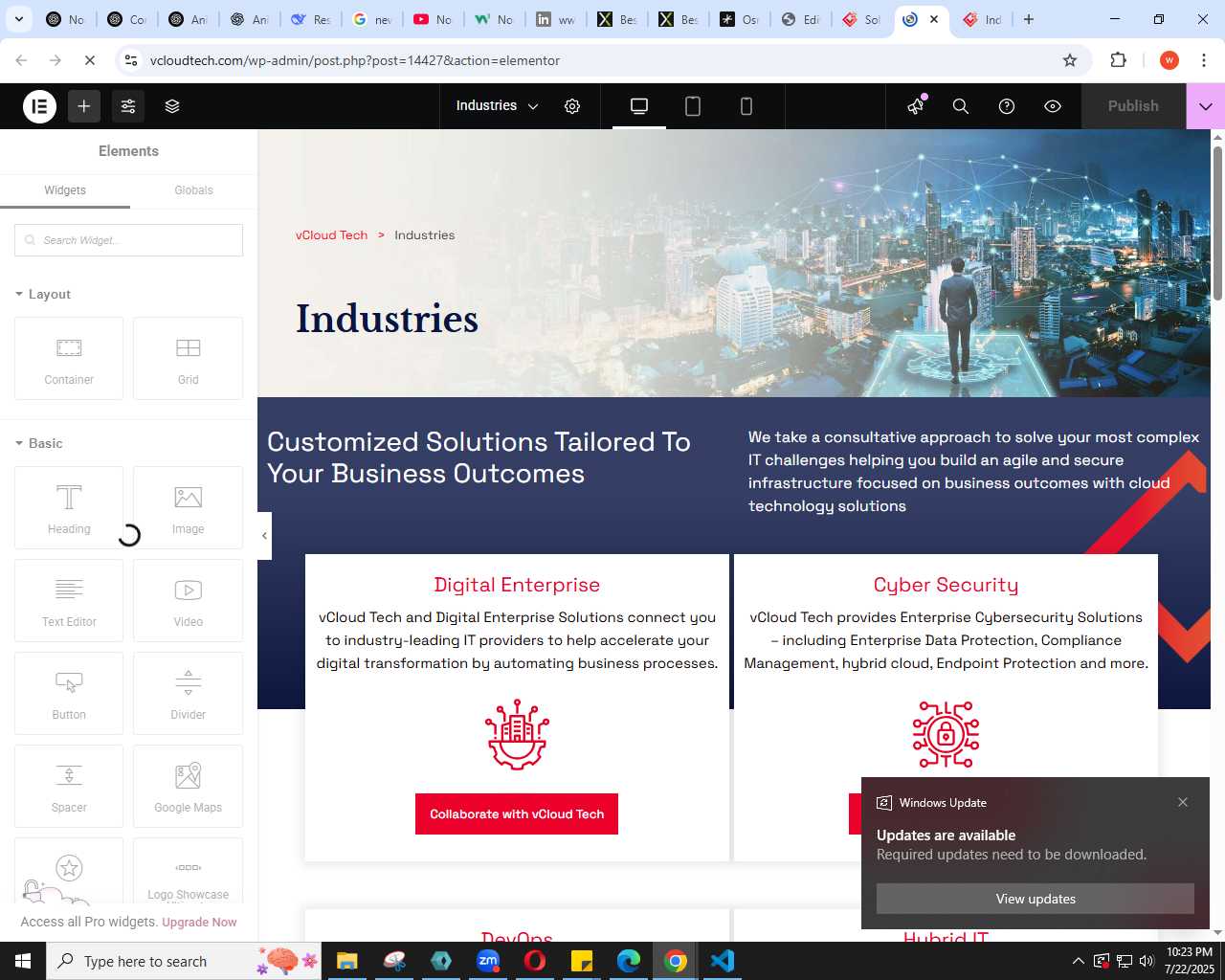Collapse the Elements panel with arrow handle
Image resolution: width=1225 pixels, height=980 pixels.
(264, 535)
